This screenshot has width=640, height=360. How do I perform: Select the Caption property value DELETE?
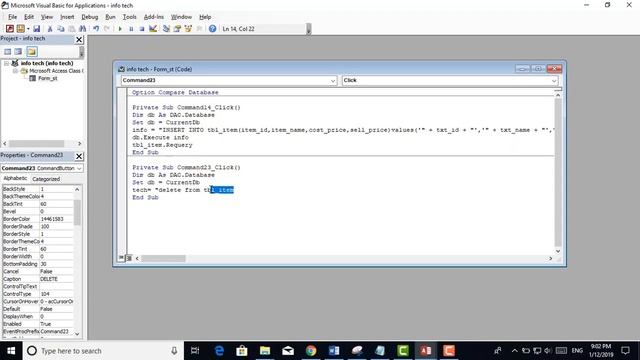click(x=56, y=279)
